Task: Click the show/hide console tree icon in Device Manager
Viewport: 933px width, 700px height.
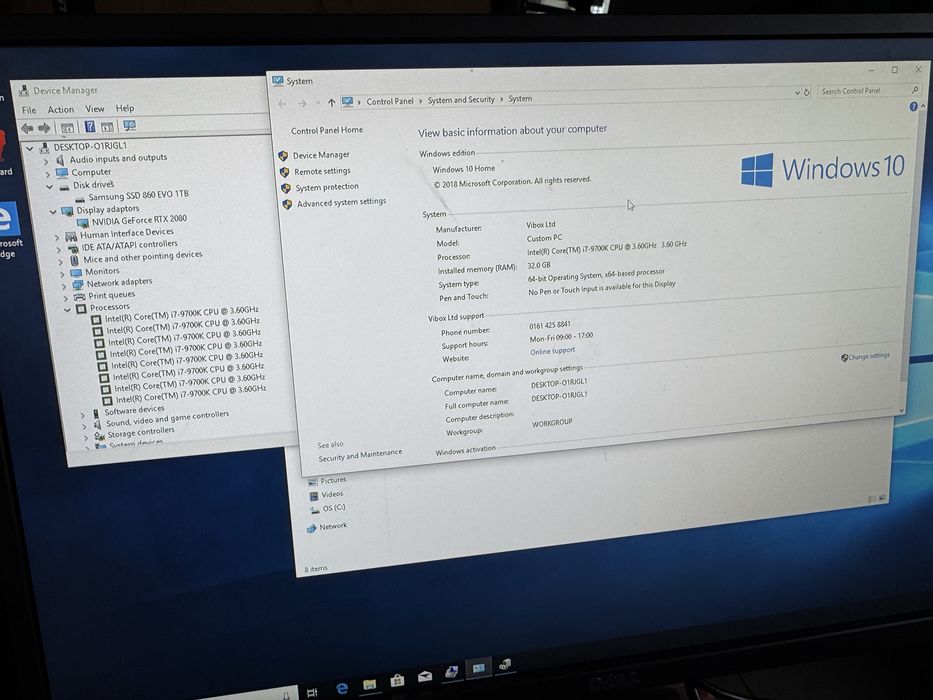Action: coord(67,127)
